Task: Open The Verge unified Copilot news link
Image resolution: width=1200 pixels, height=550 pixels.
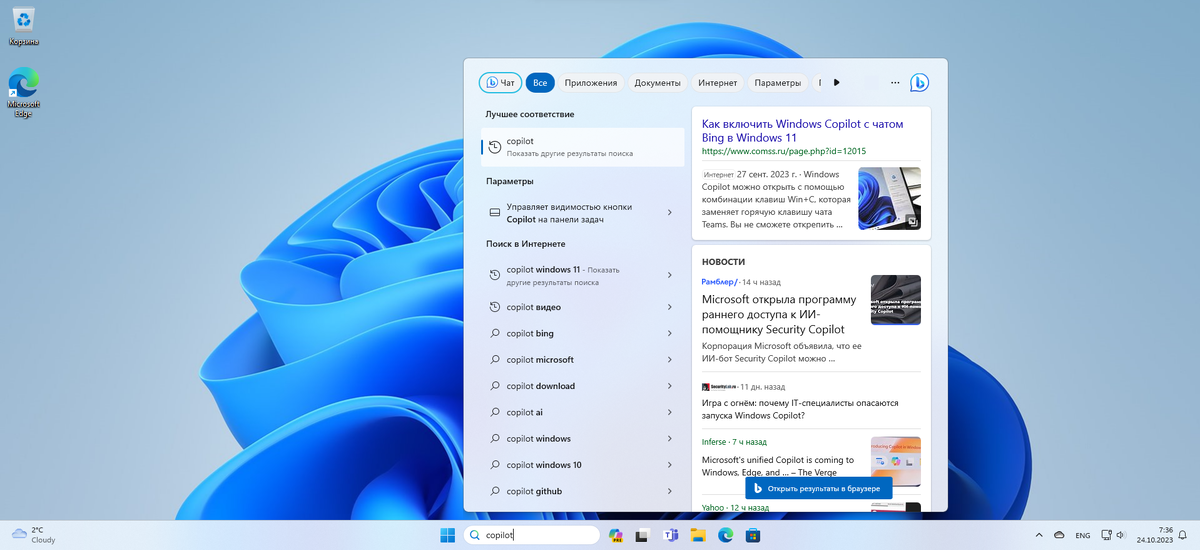Action: [779, 465]
